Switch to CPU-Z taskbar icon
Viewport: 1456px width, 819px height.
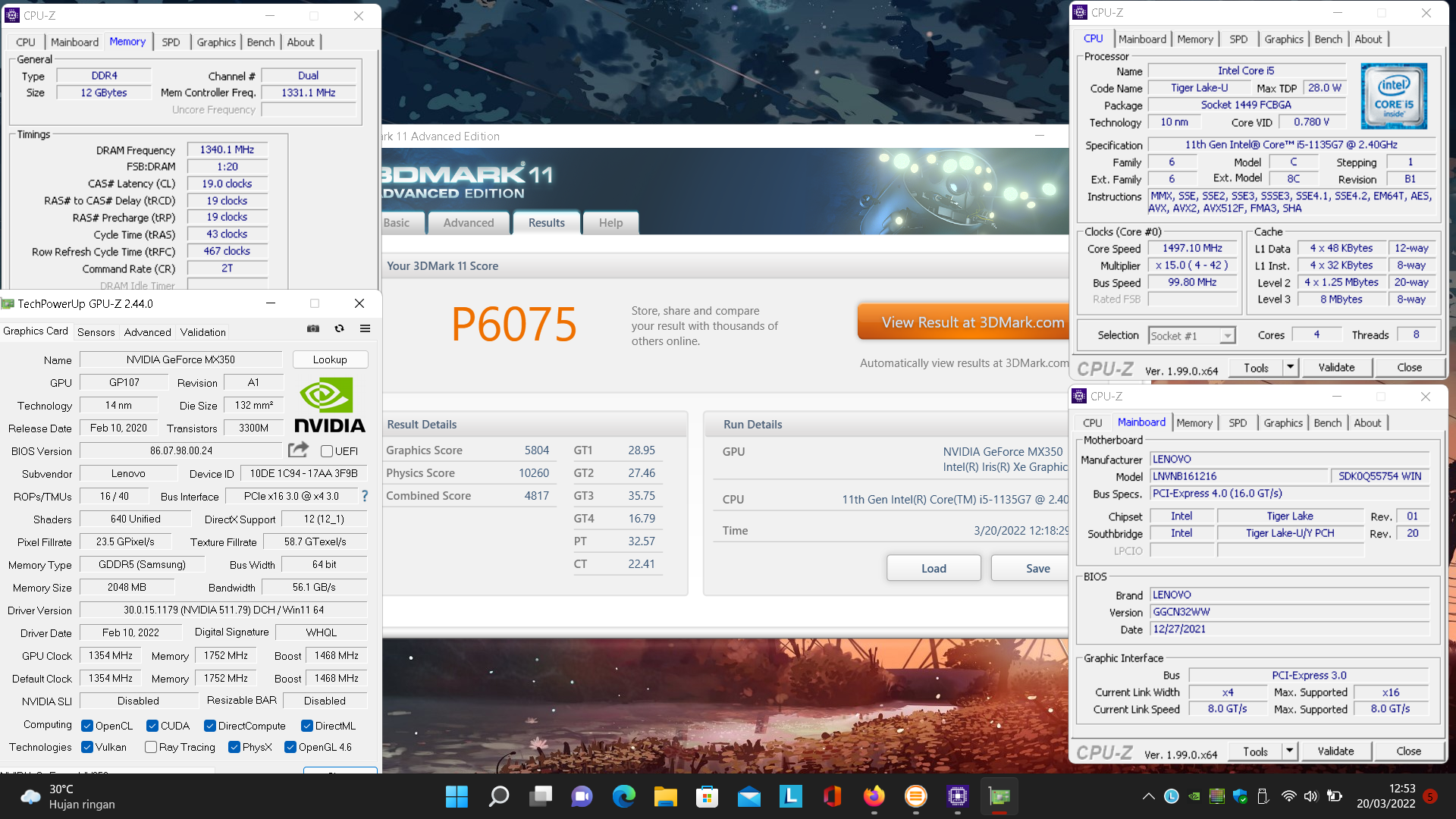(x=957, y=796)
